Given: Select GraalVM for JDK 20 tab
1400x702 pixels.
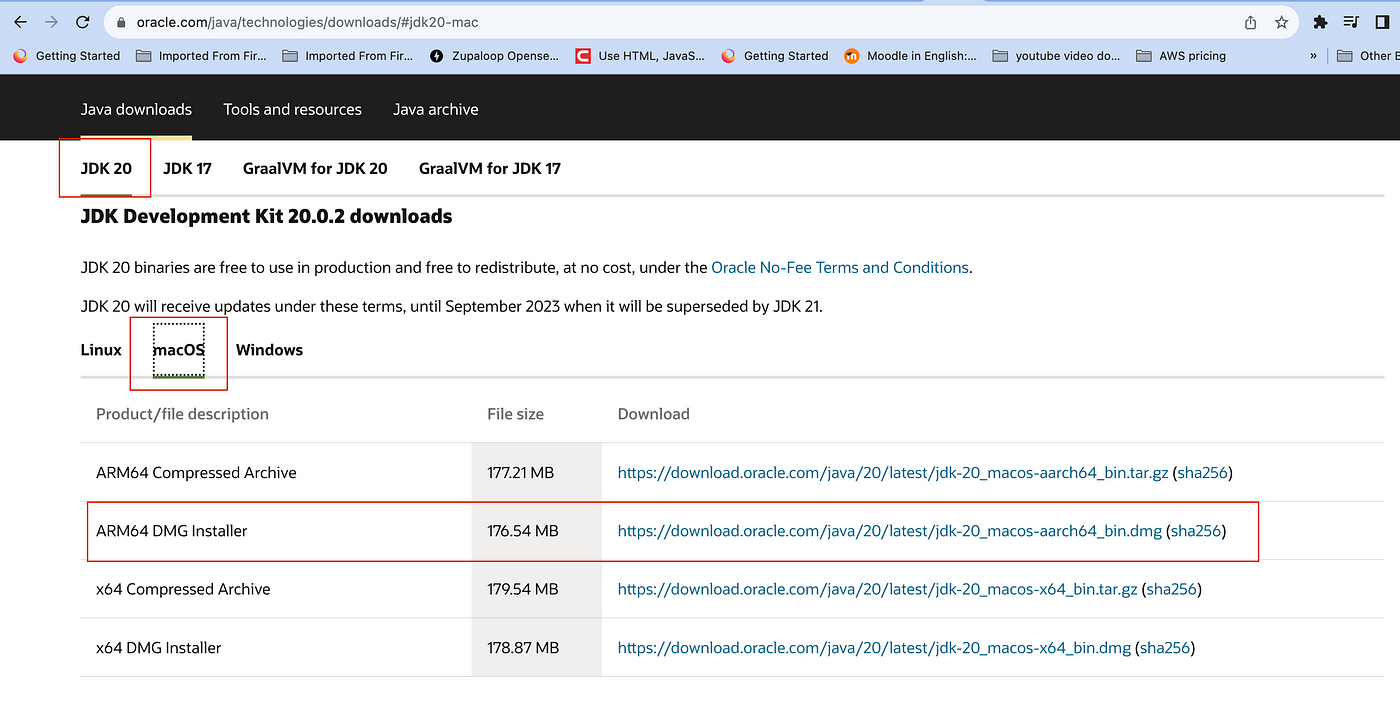Looking at the screenshot, I should tap(315, 168).
